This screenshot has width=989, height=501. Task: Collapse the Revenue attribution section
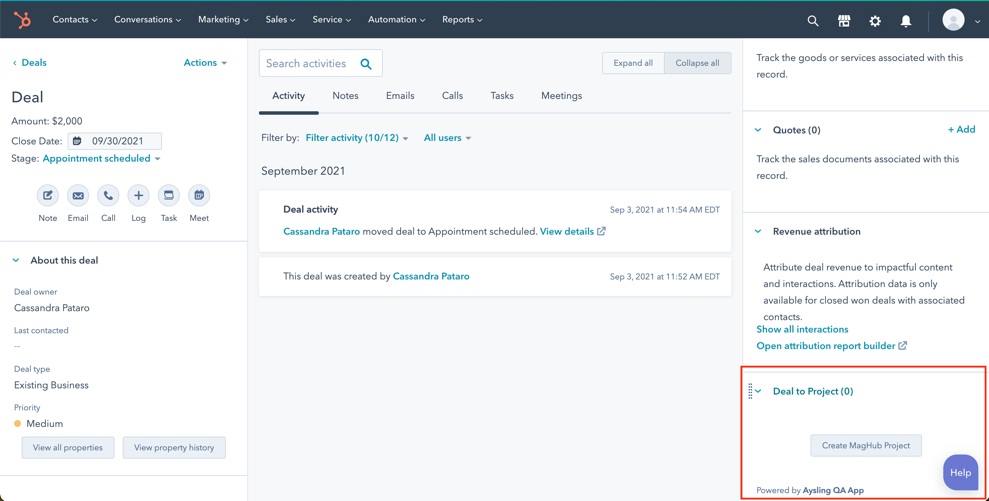[758, 232]
